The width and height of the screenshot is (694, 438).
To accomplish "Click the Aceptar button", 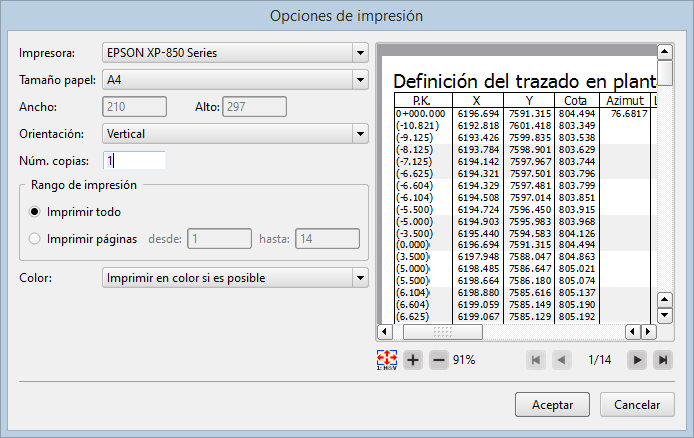I will point(552,404).
